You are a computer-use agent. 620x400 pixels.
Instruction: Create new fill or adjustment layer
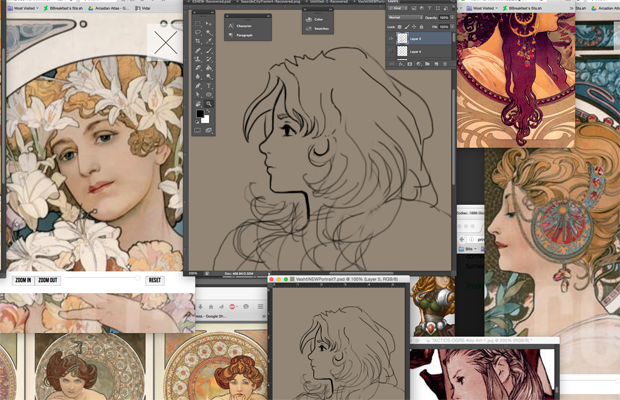tap(419, 64)
